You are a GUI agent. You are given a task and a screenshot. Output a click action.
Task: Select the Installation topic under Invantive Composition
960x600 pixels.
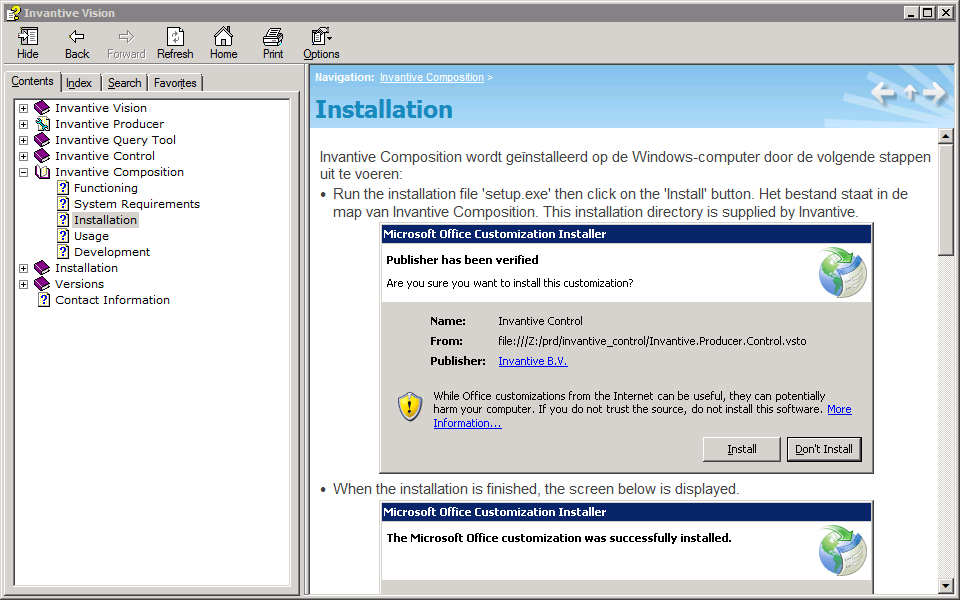105,220
